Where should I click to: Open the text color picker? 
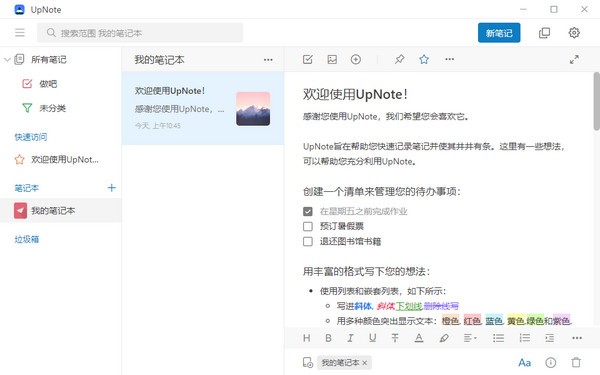click(x=419, y=338)
